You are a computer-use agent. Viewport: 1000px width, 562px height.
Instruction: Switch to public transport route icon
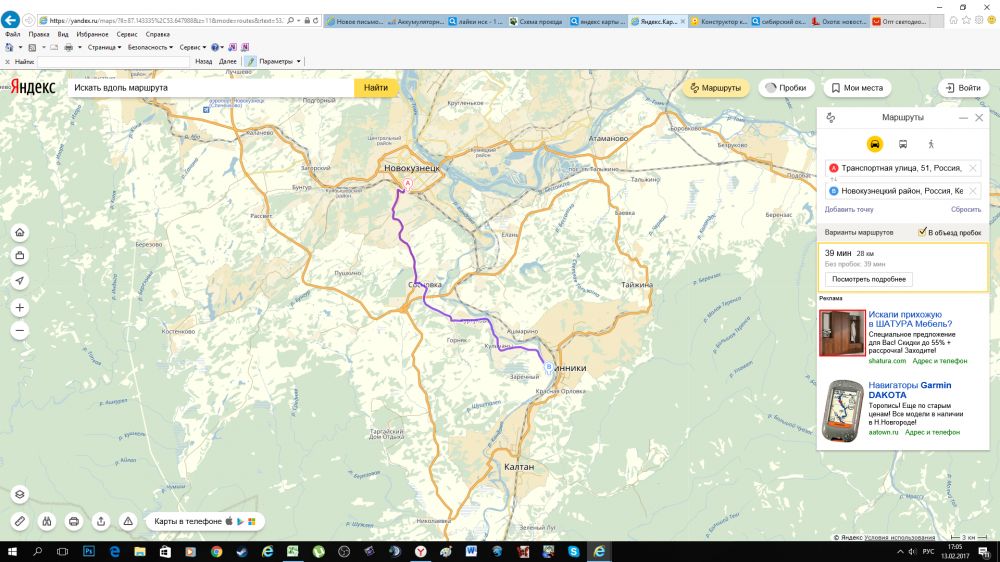[x=903, y=144]
